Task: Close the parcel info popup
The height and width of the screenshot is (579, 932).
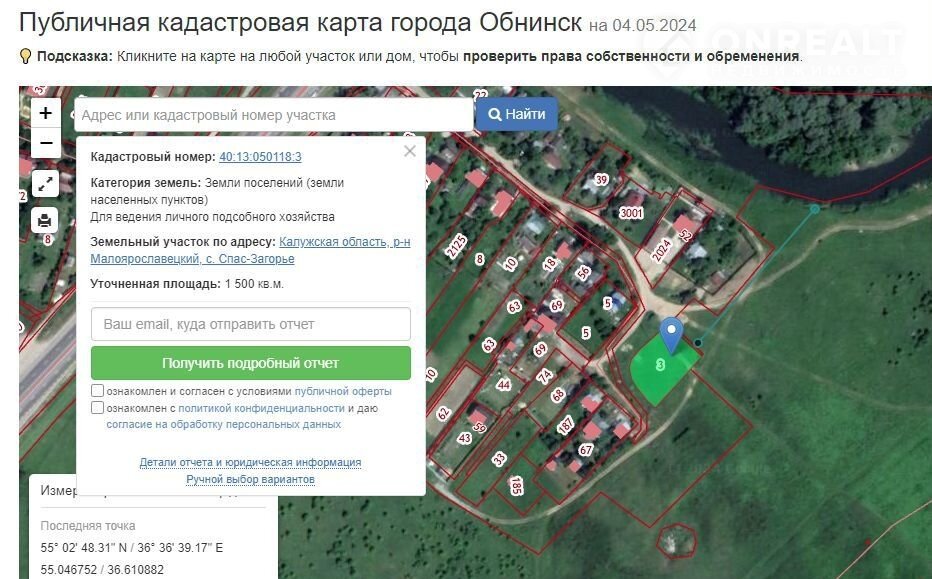Action: [x=410, y=151]
